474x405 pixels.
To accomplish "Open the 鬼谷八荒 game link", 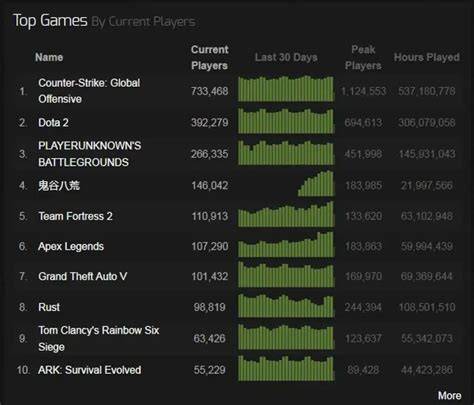I will (59, 185).
